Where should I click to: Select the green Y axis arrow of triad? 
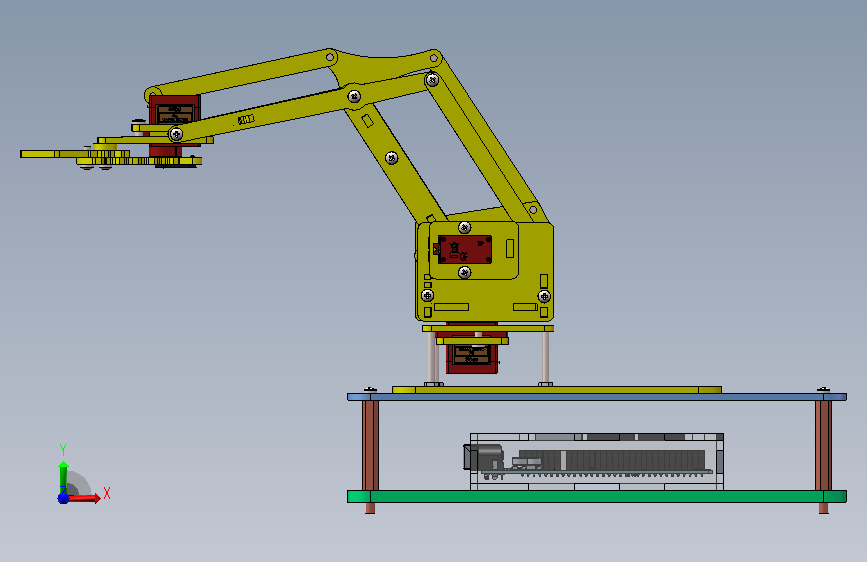(x=63, y=476)
